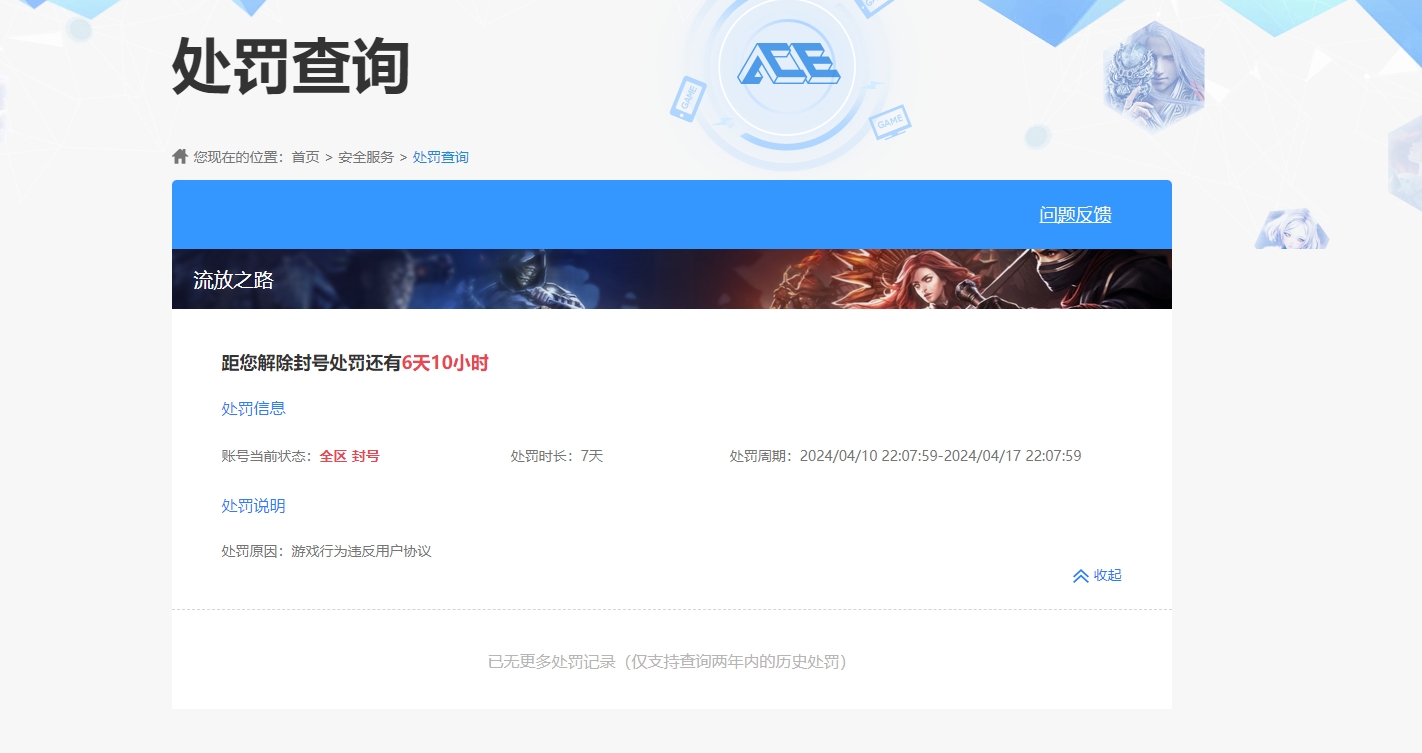Screen dimensions: 1422x753
Task: Click the 处罚原因 violation reason text
Action: (x=326, y=551)
